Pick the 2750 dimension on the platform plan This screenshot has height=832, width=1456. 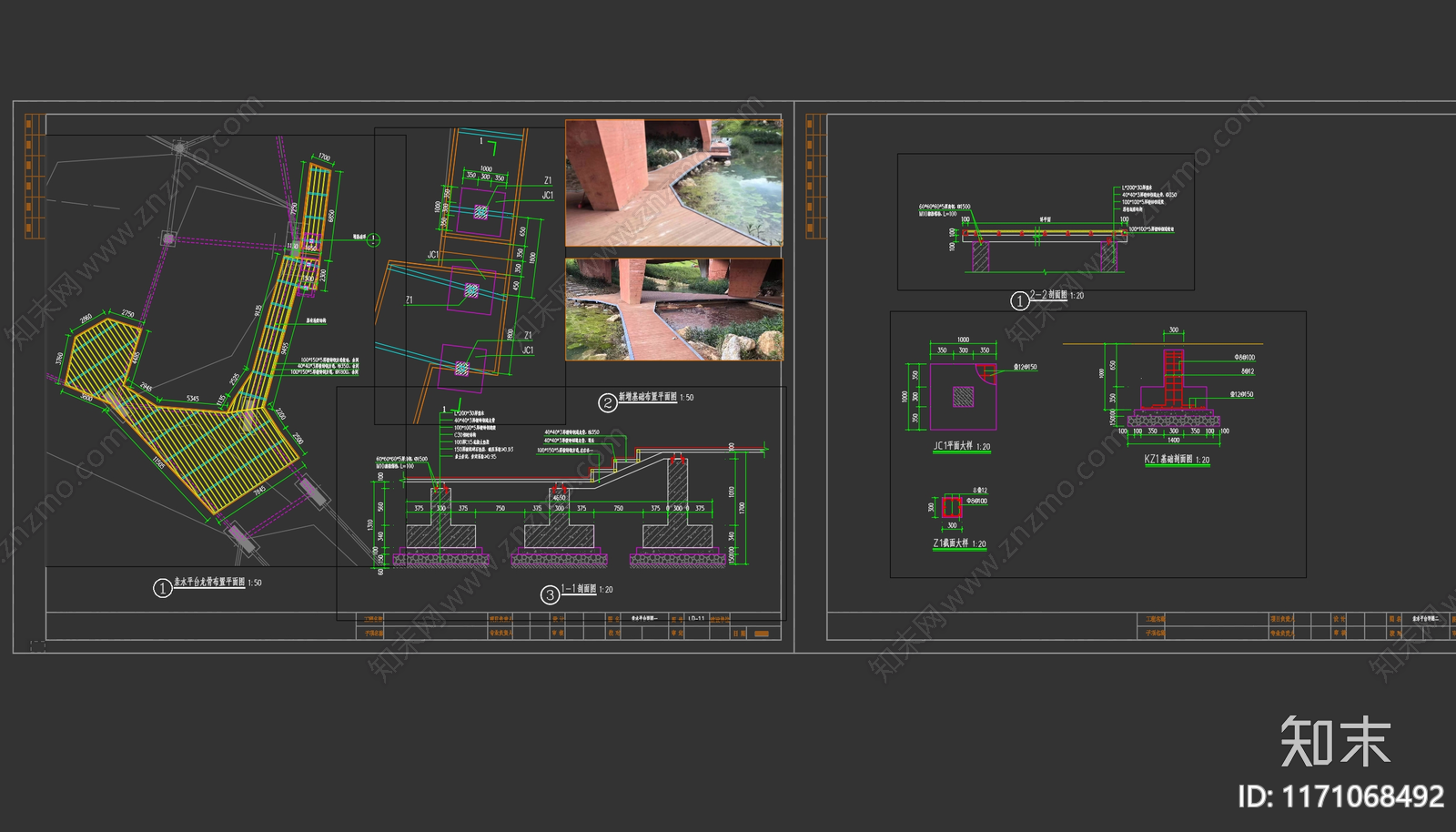click(127, 314)
